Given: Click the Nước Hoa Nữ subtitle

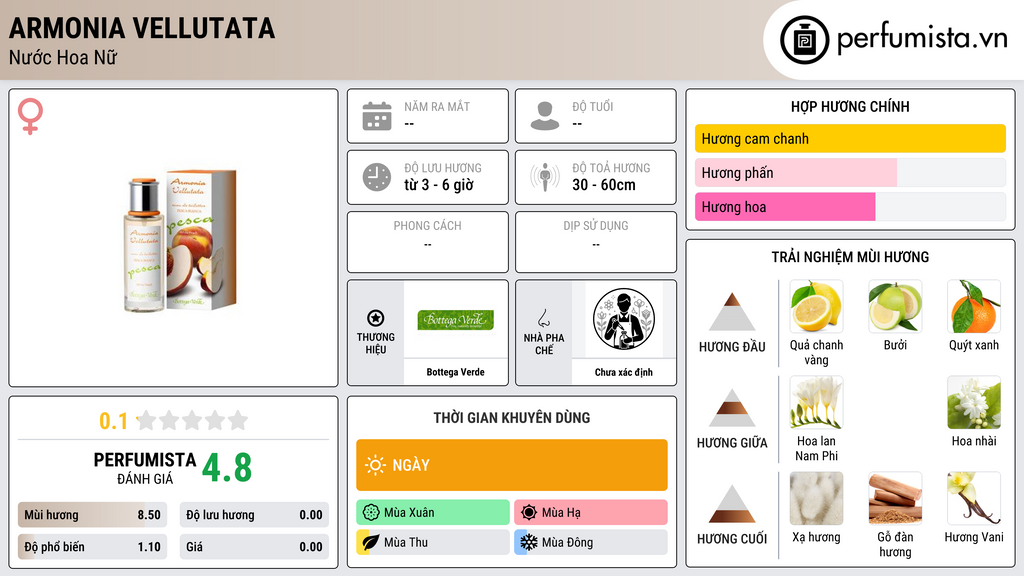Looking at the screenshot, I should click(63, 57).
